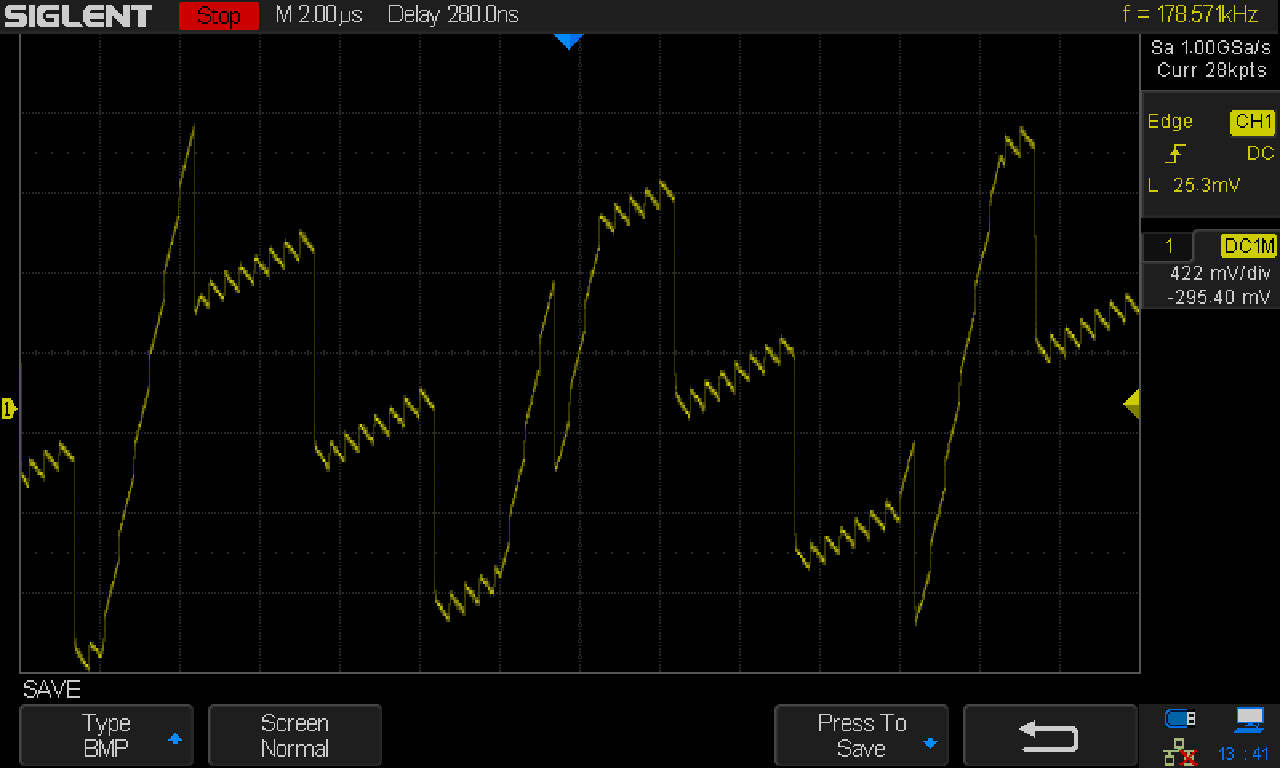
Task: Click the USB storage device icon
Action: (x=1179, y=718)
